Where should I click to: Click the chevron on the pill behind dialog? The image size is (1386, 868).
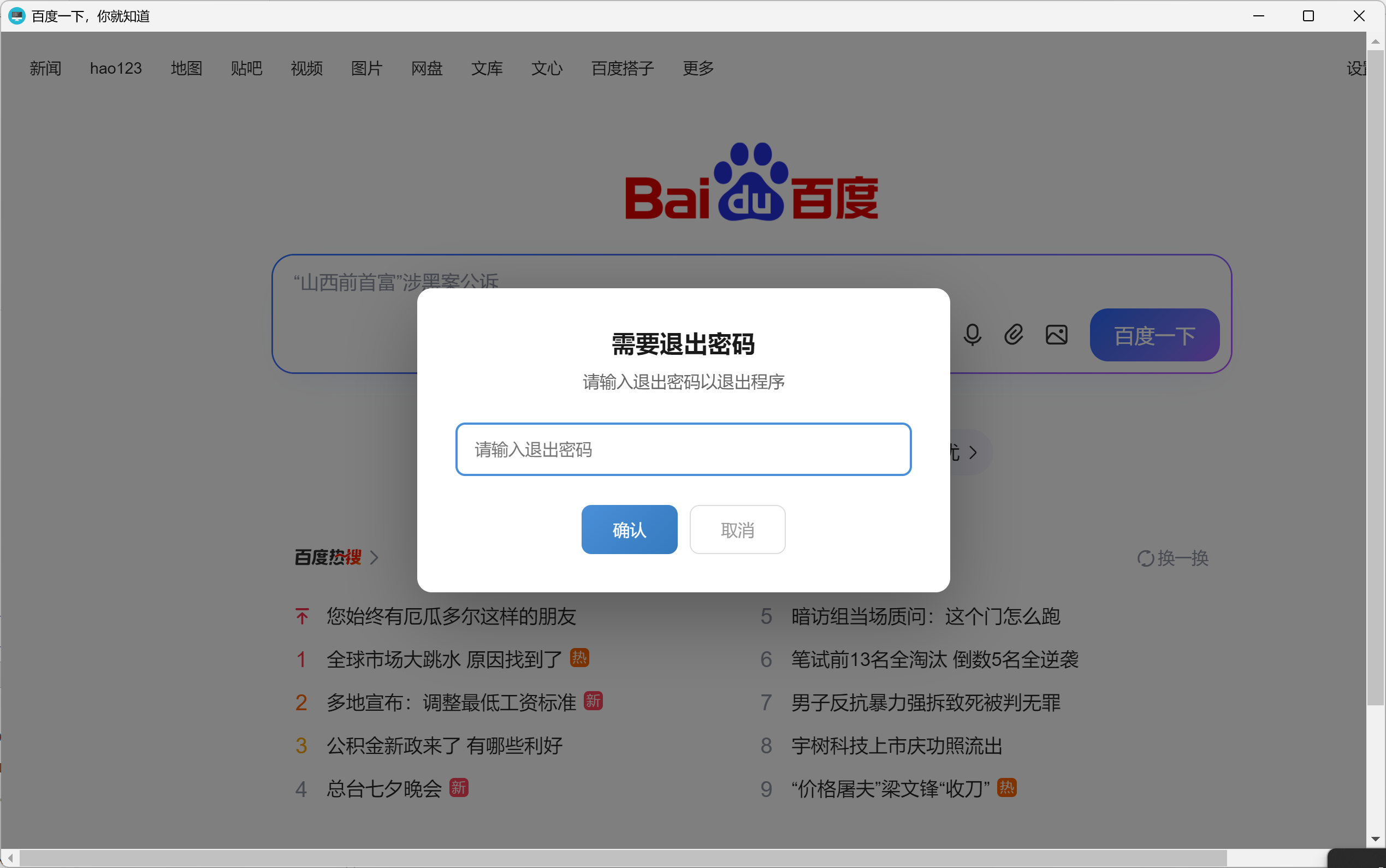coord(973,453)
